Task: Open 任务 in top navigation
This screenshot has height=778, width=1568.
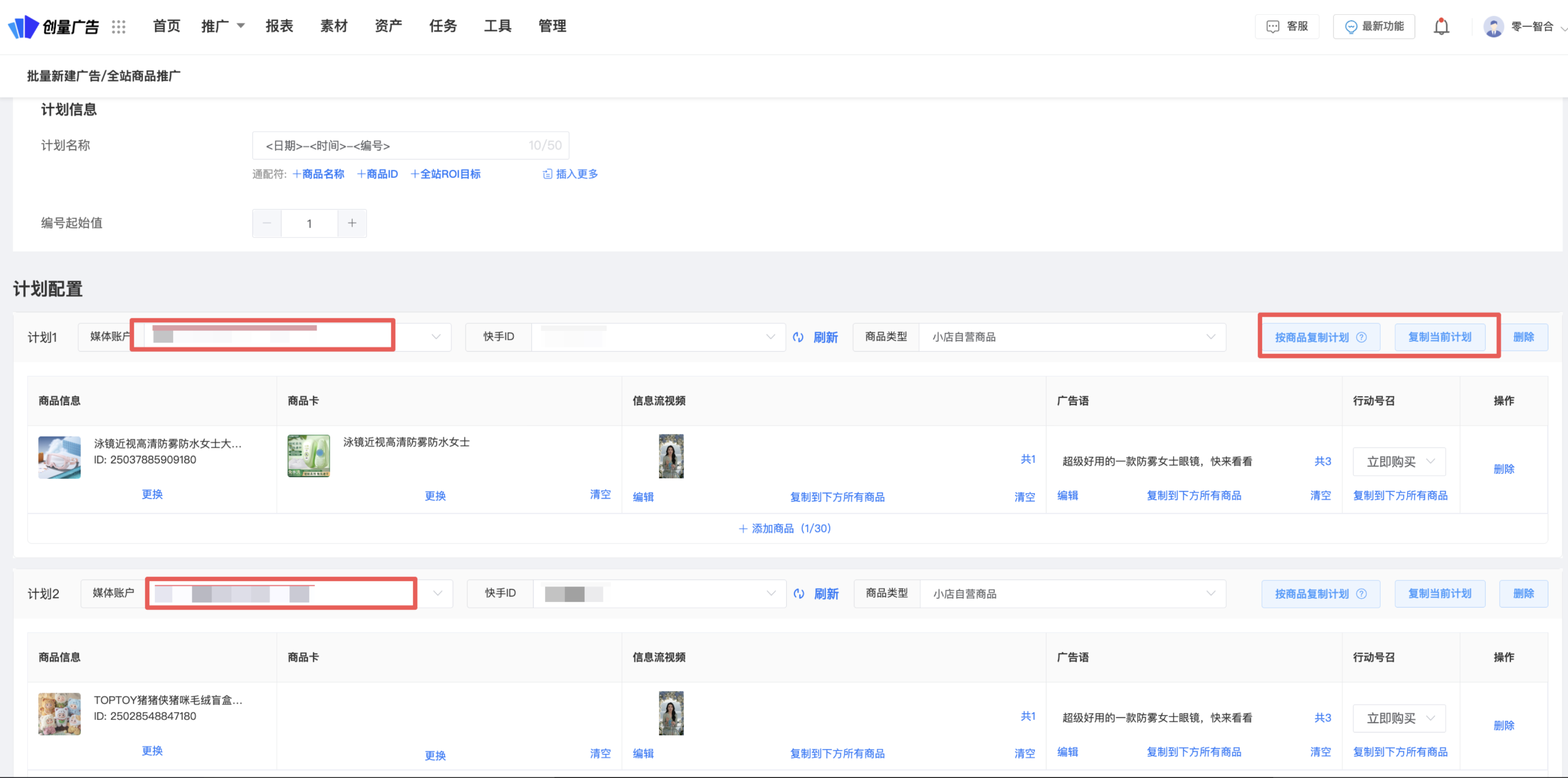Action: [x=443, y=26]
